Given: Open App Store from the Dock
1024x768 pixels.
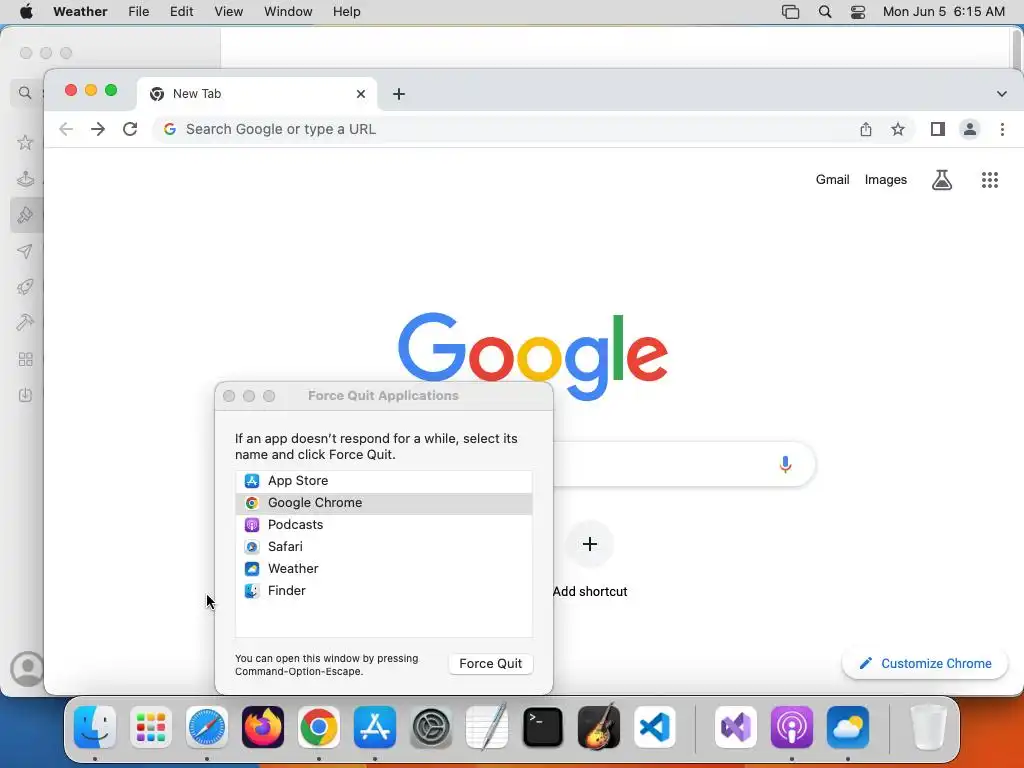Looking at the screenshot, I should [375, 727].
